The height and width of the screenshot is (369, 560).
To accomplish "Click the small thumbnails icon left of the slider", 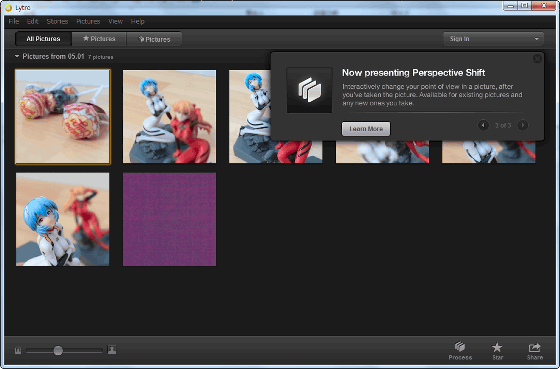I will (x=18, y=351).
